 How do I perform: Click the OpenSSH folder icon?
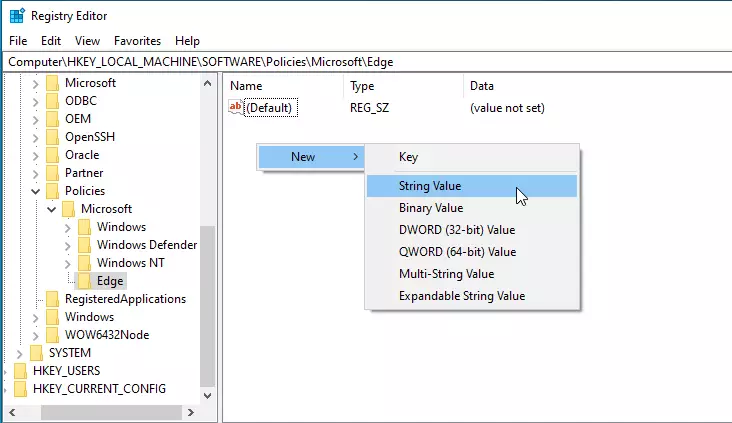(53, 137)
